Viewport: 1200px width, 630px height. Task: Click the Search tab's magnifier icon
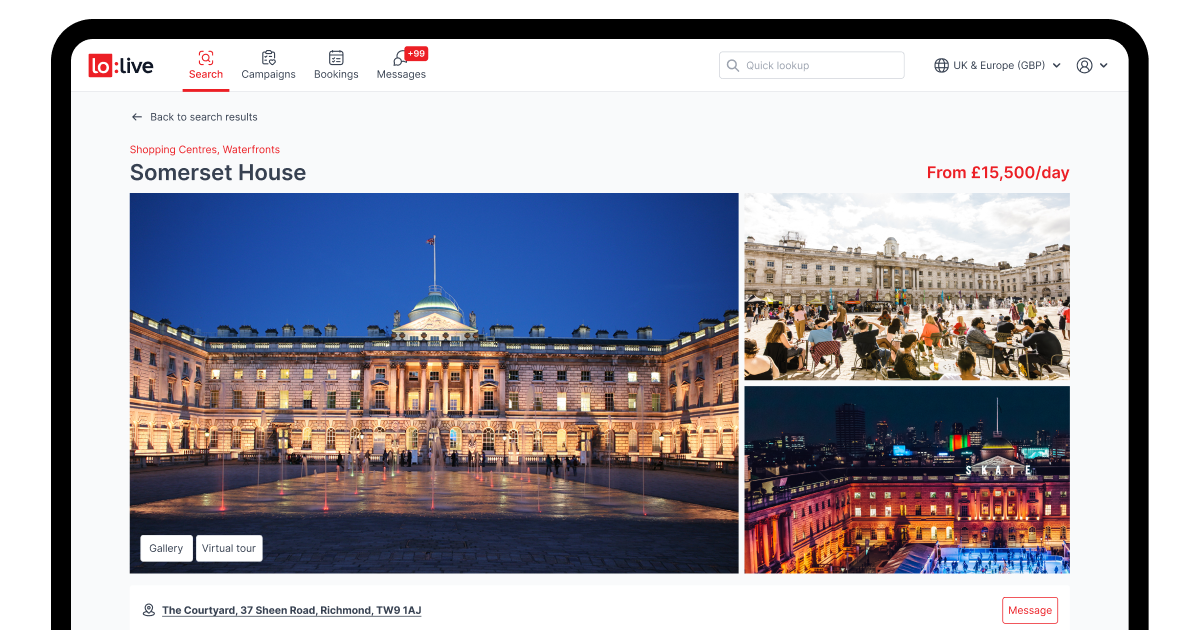(206, 58)
